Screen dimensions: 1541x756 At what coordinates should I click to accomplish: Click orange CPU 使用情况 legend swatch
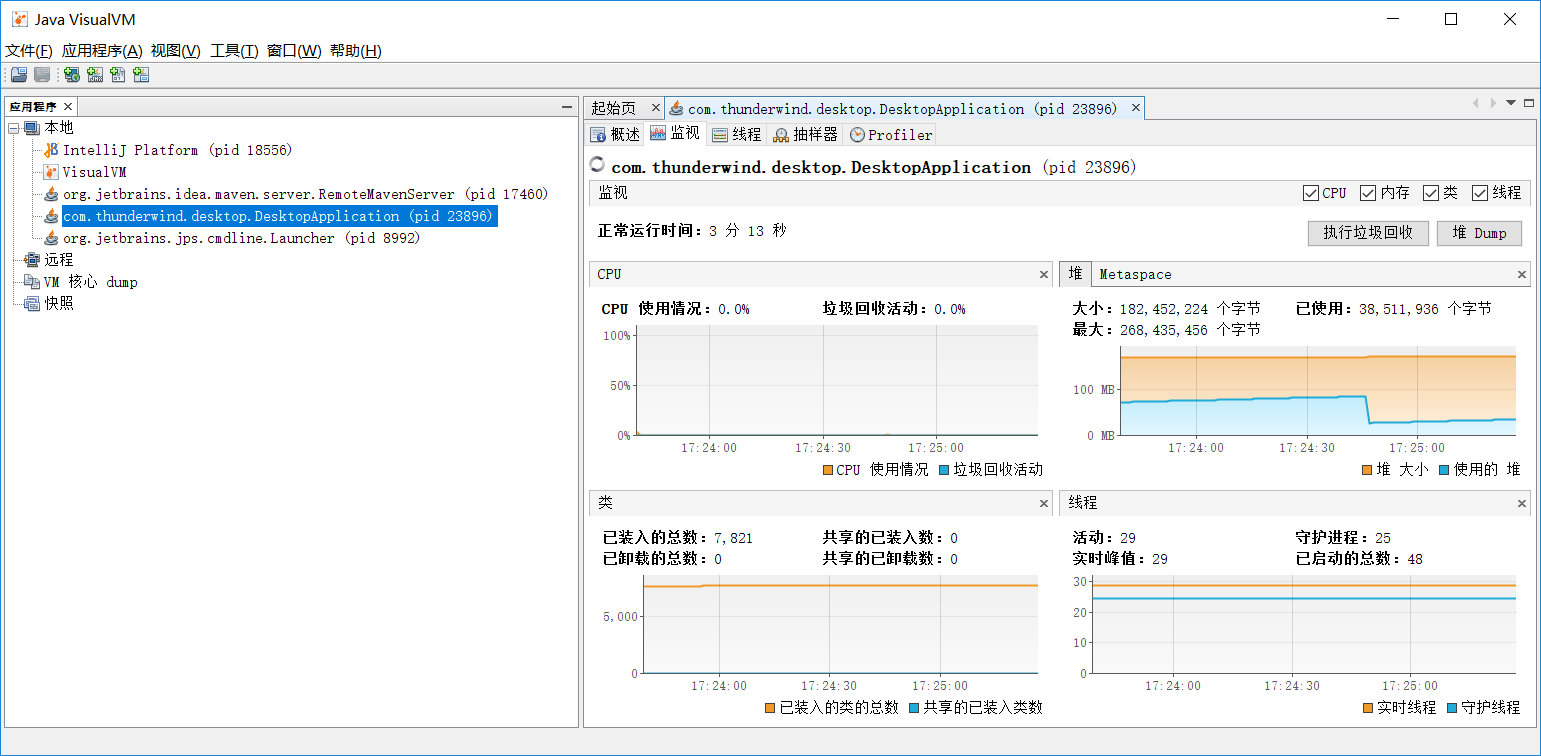pos(828,470)
